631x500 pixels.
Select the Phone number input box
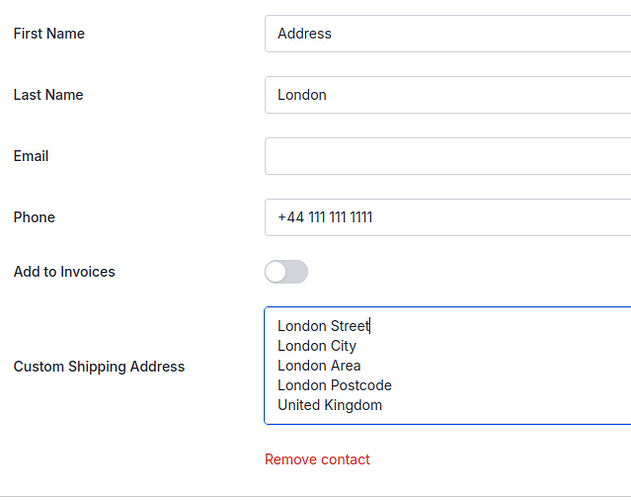click(447, 217)
